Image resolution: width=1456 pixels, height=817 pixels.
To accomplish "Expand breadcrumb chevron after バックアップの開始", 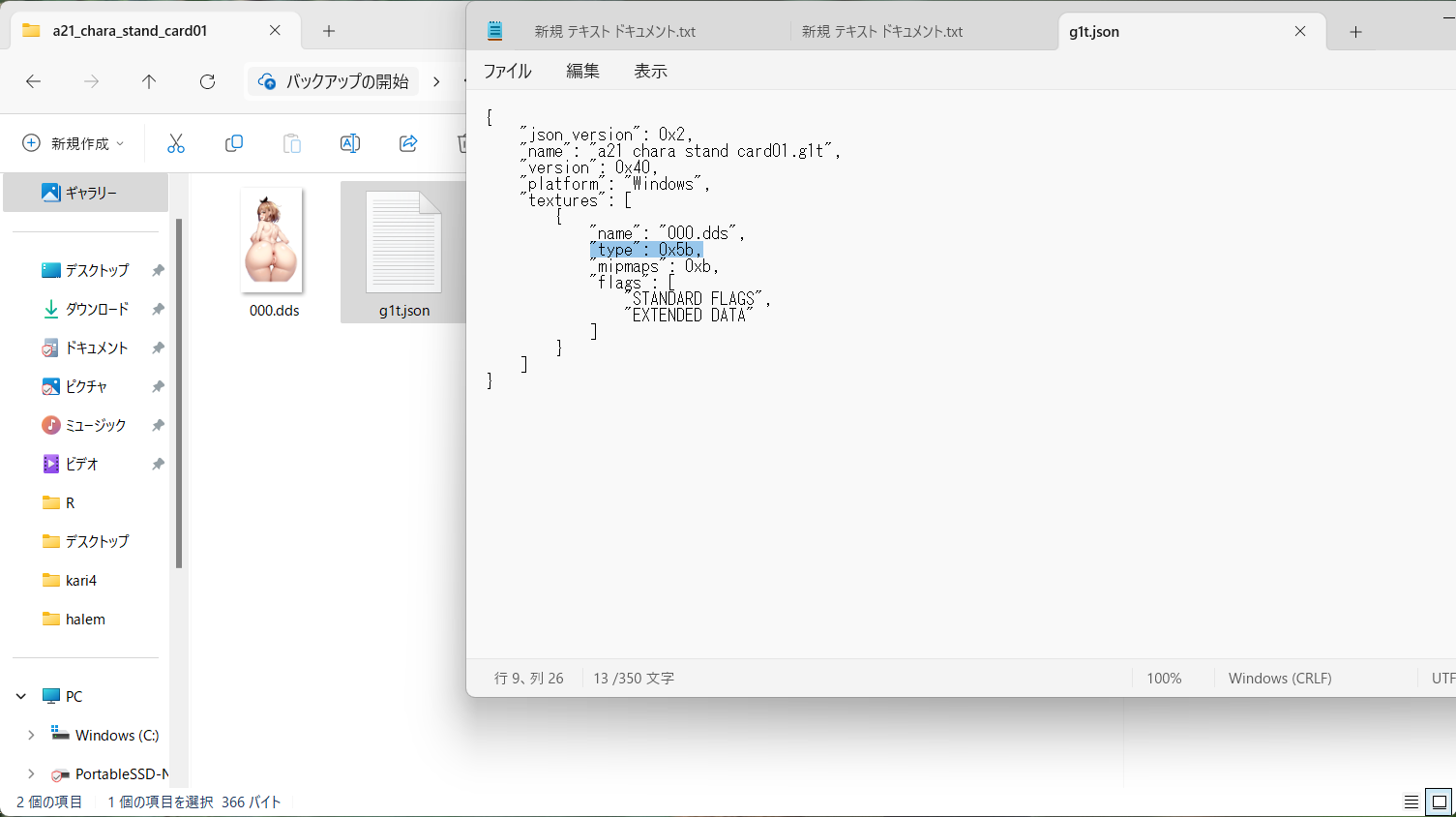I will 436,81.
